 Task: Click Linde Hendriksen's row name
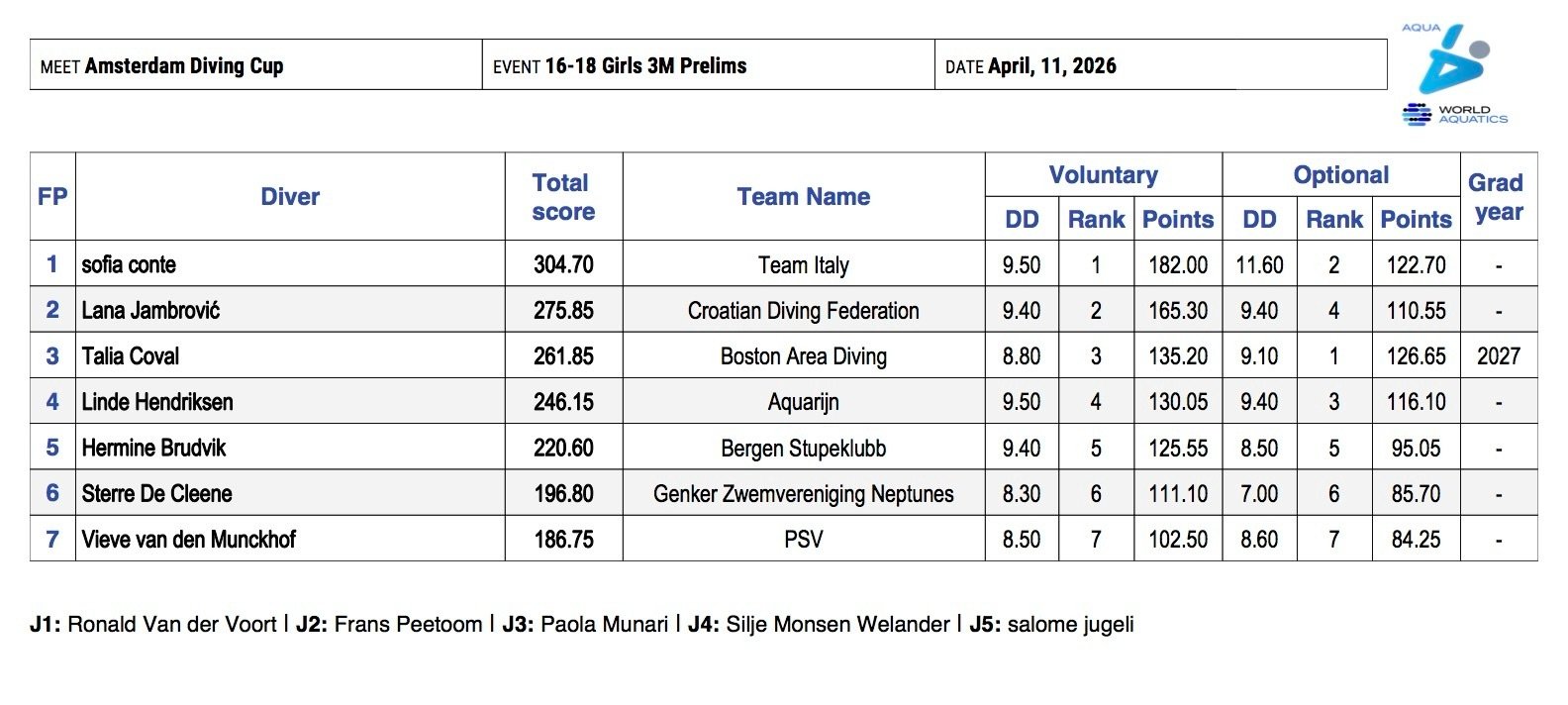[157, 401]
